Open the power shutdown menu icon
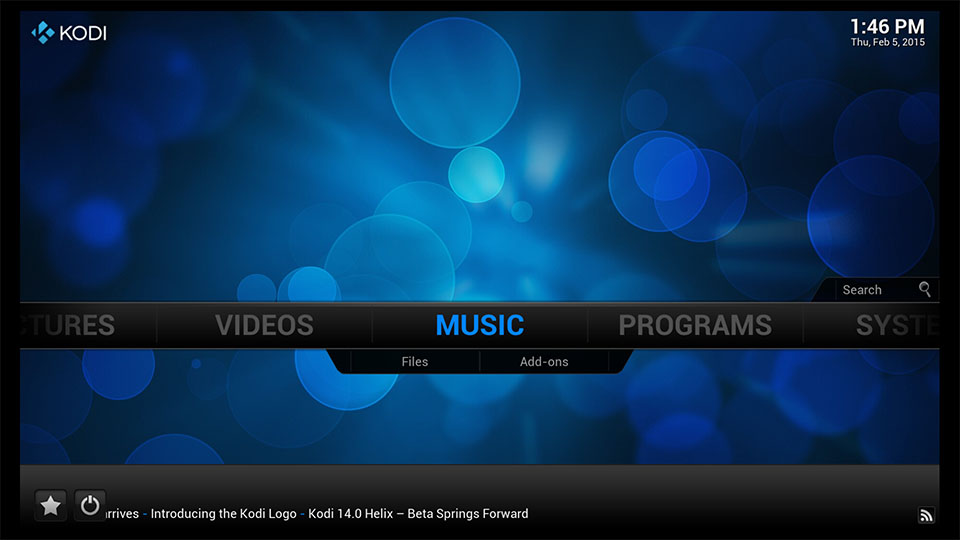 coord(90,505)
